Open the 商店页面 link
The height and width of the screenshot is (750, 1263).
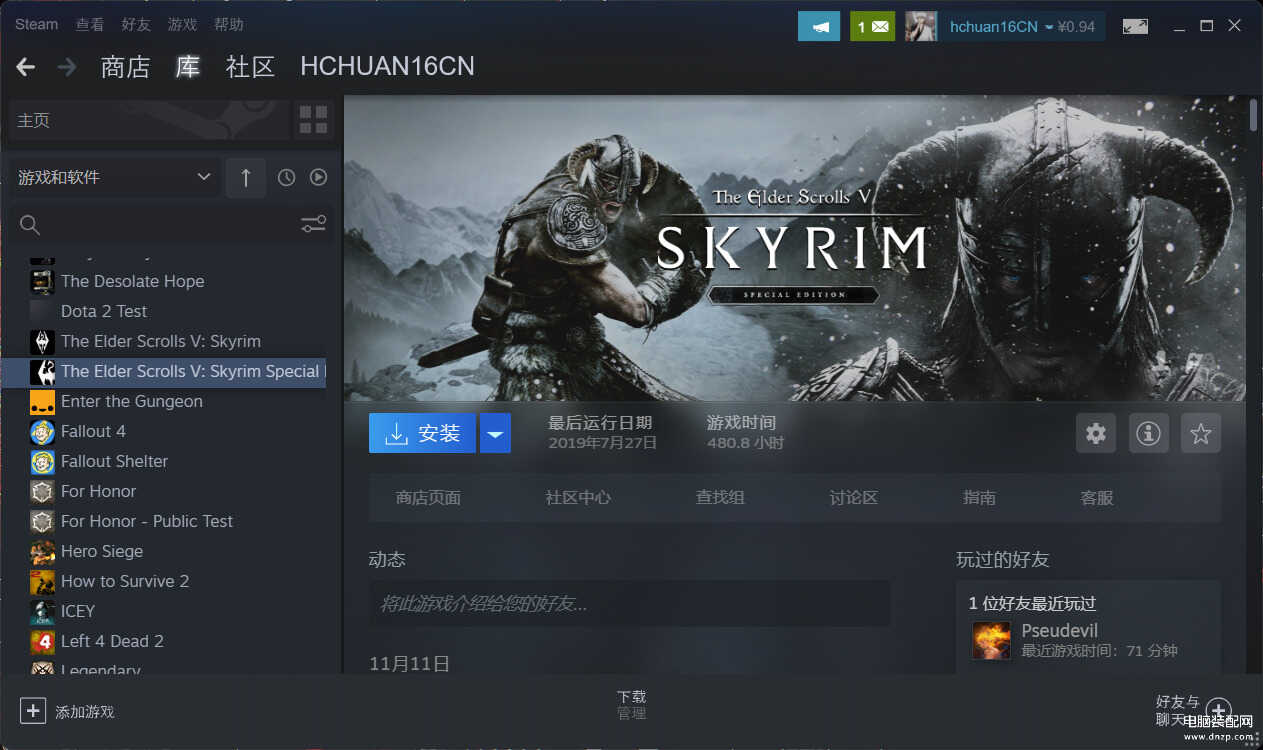pos(428,497)
